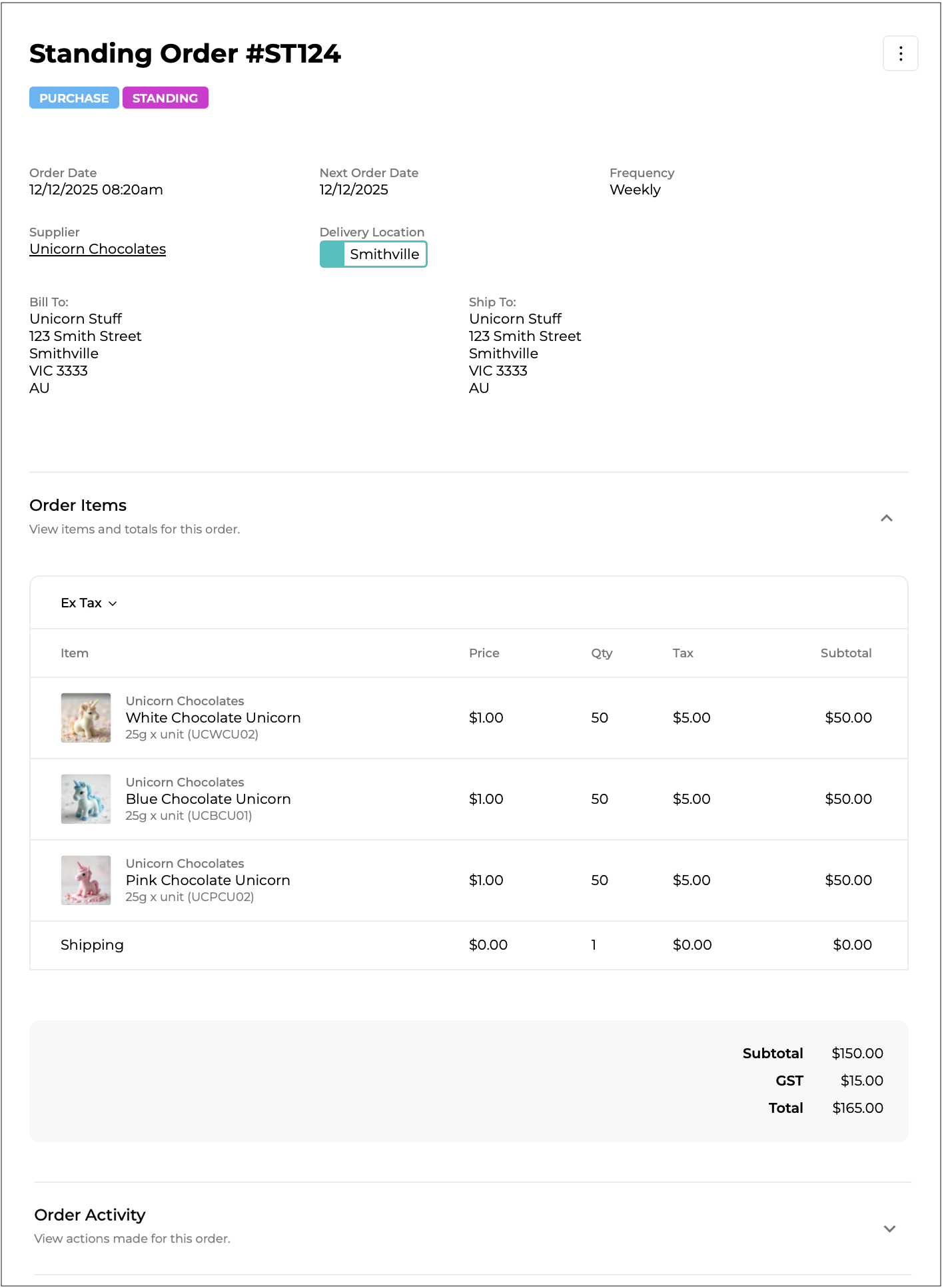This screenshot has width=942, height=1288.
Task: Click the Subtotal column header
Action: [845, 653]
